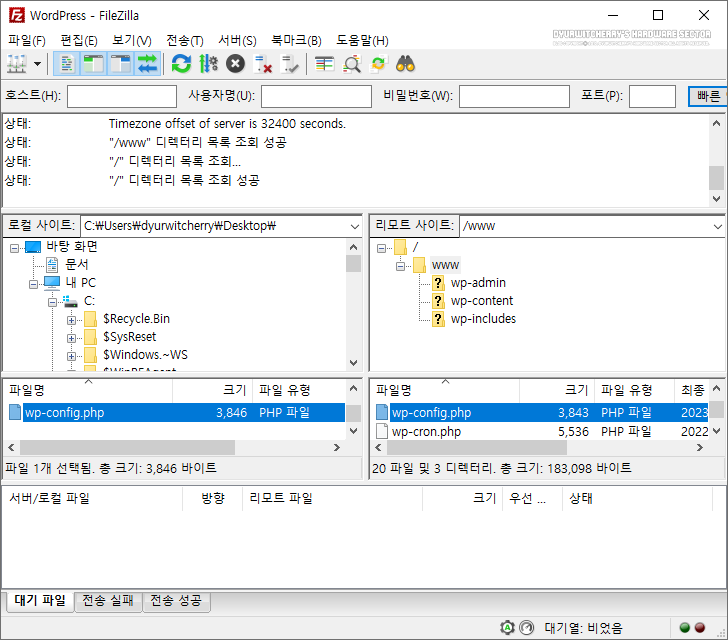Open the local site path dropdown
This screenshot has width=728, height=640.
coord(355,227)
